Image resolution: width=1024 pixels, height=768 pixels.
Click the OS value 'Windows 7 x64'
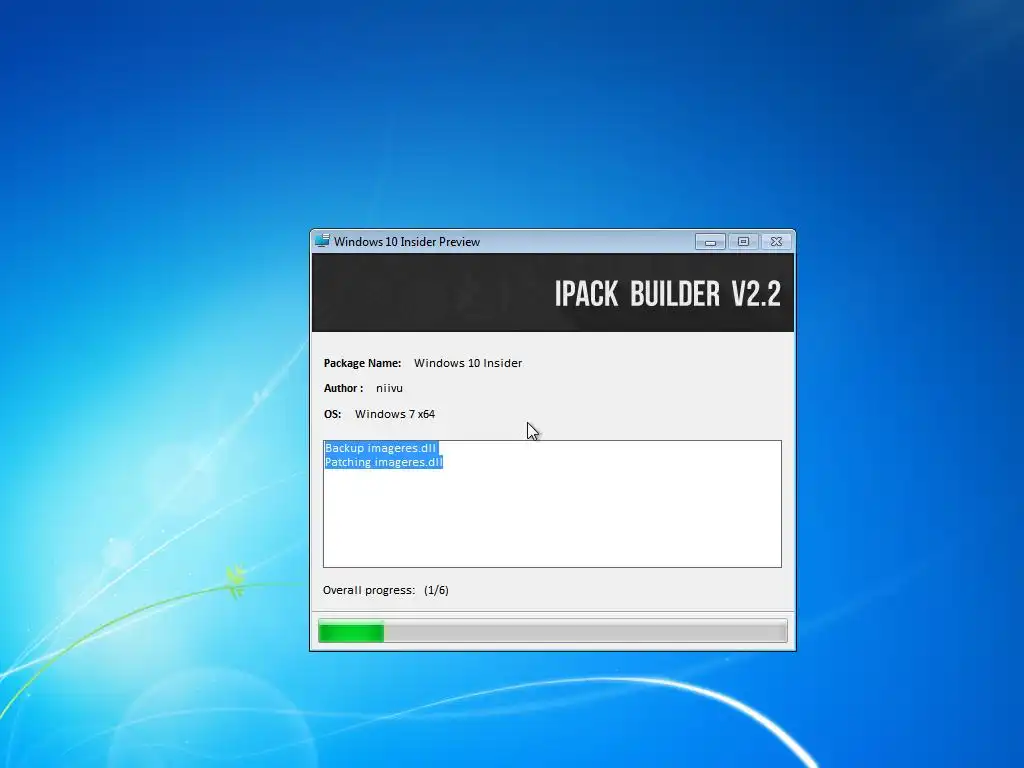point(394,414)
